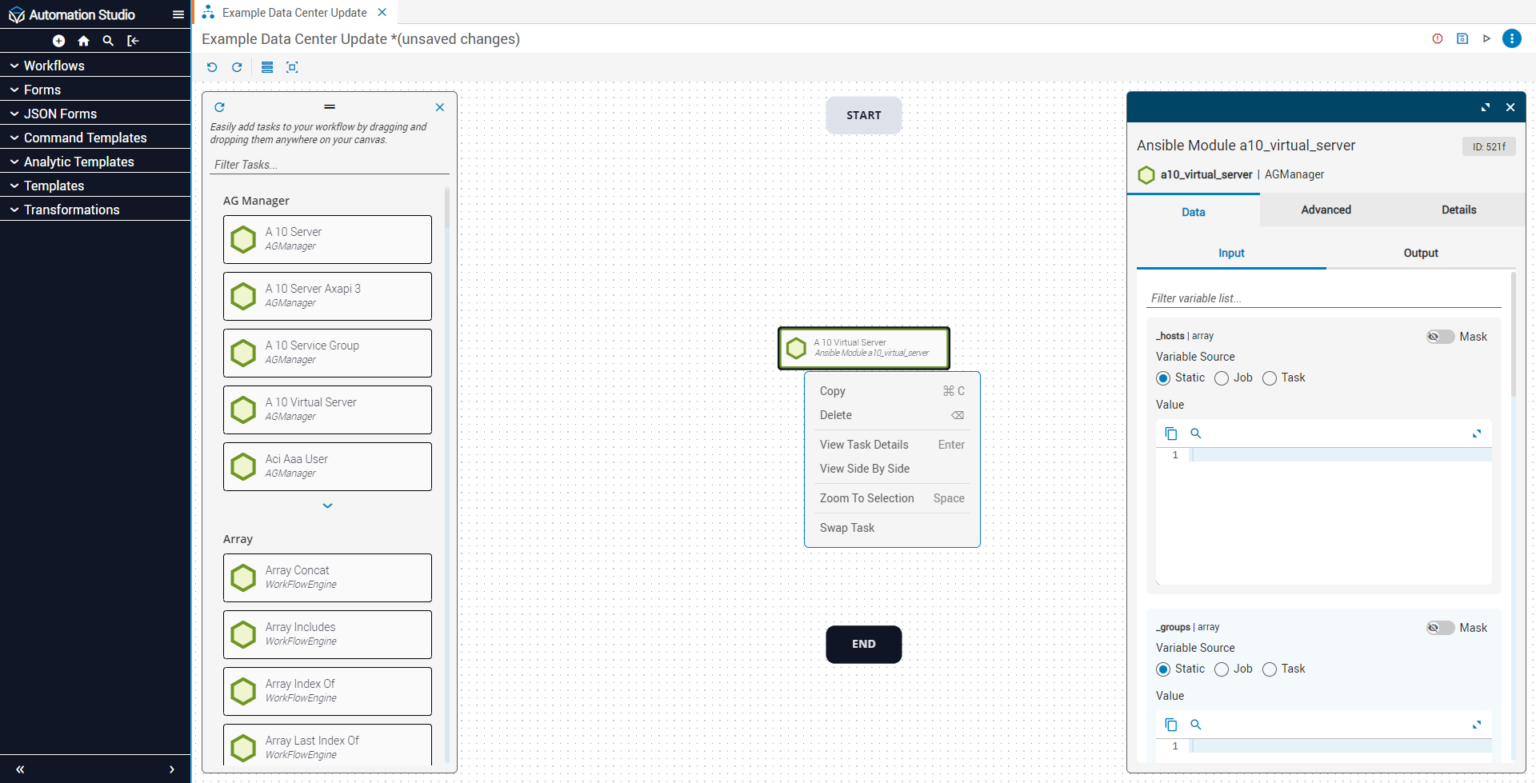Choose Task source for the _groups variable
Screen dimensions: 1536x783
1269,669
